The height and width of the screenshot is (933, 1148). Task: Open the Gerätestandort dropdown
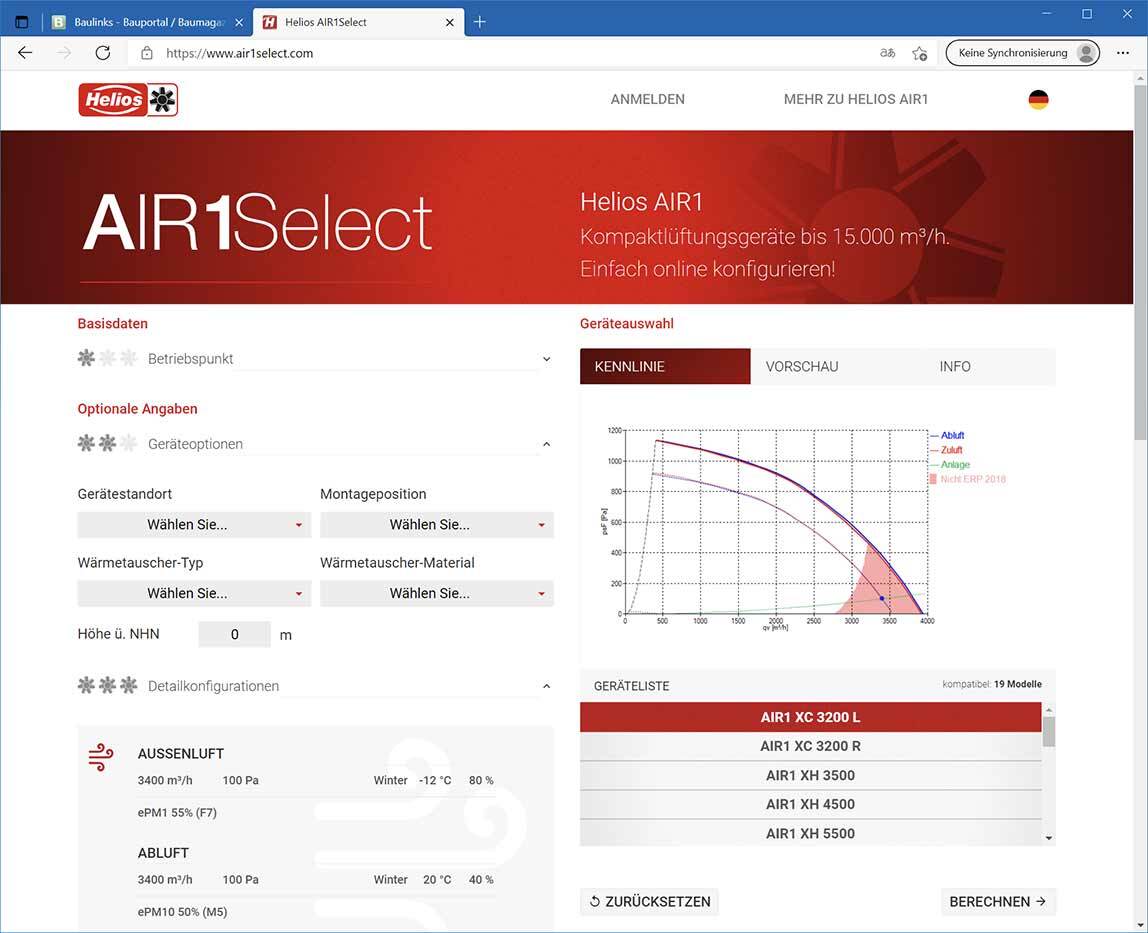tap(194, 524)
